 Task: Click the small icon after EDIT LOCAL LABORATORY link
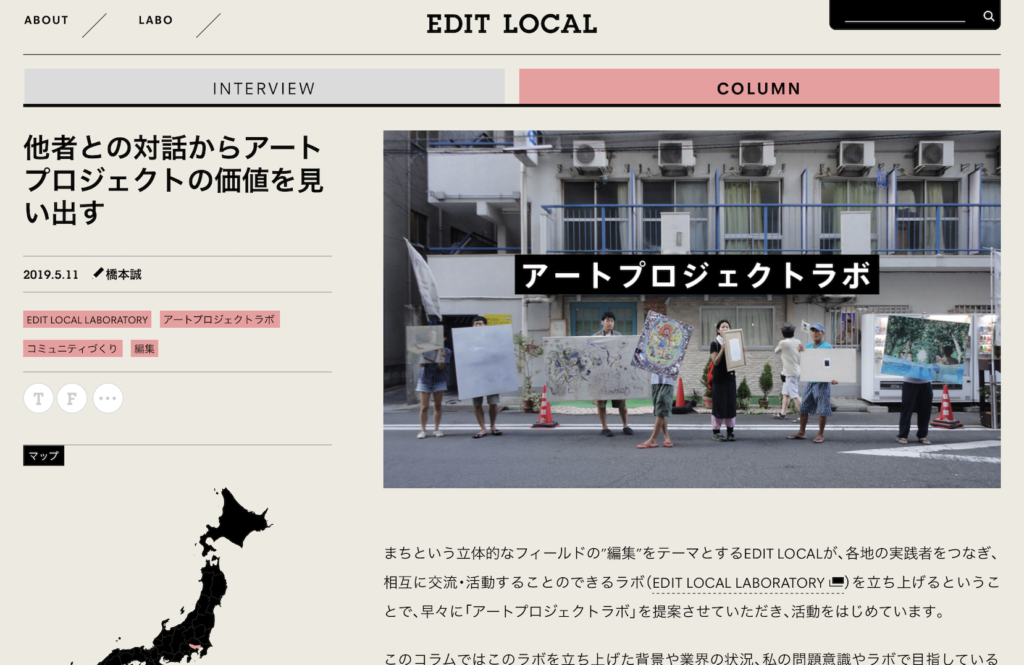coord(837,582)
